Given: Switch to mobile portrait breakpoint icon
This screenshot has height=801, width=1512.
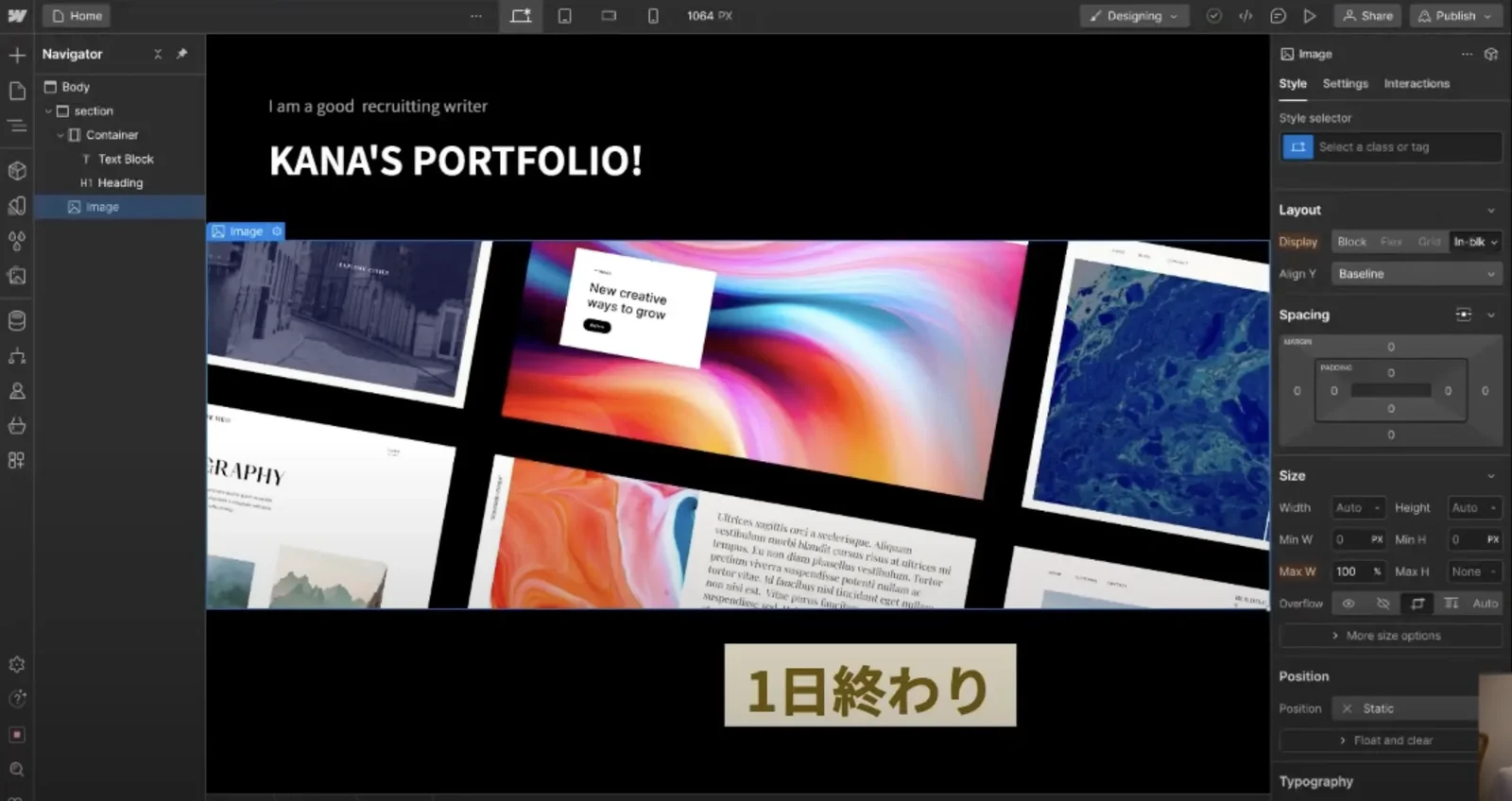Looking at the screenshot, I should (653, 16).
